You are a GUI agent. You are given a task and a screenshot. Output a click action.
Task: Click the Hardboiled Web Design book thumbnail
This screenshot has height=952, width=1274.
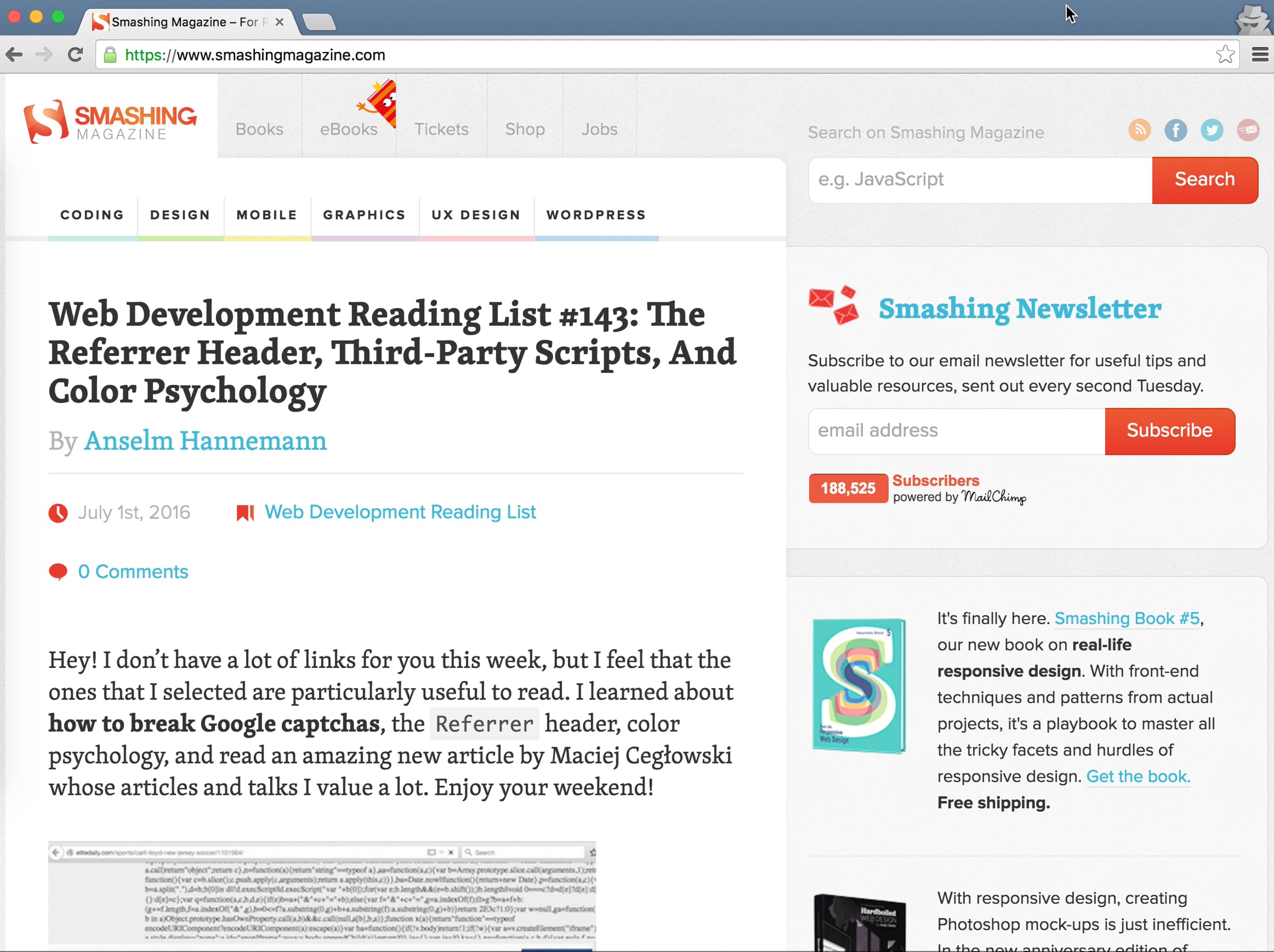tap(859, 923)
